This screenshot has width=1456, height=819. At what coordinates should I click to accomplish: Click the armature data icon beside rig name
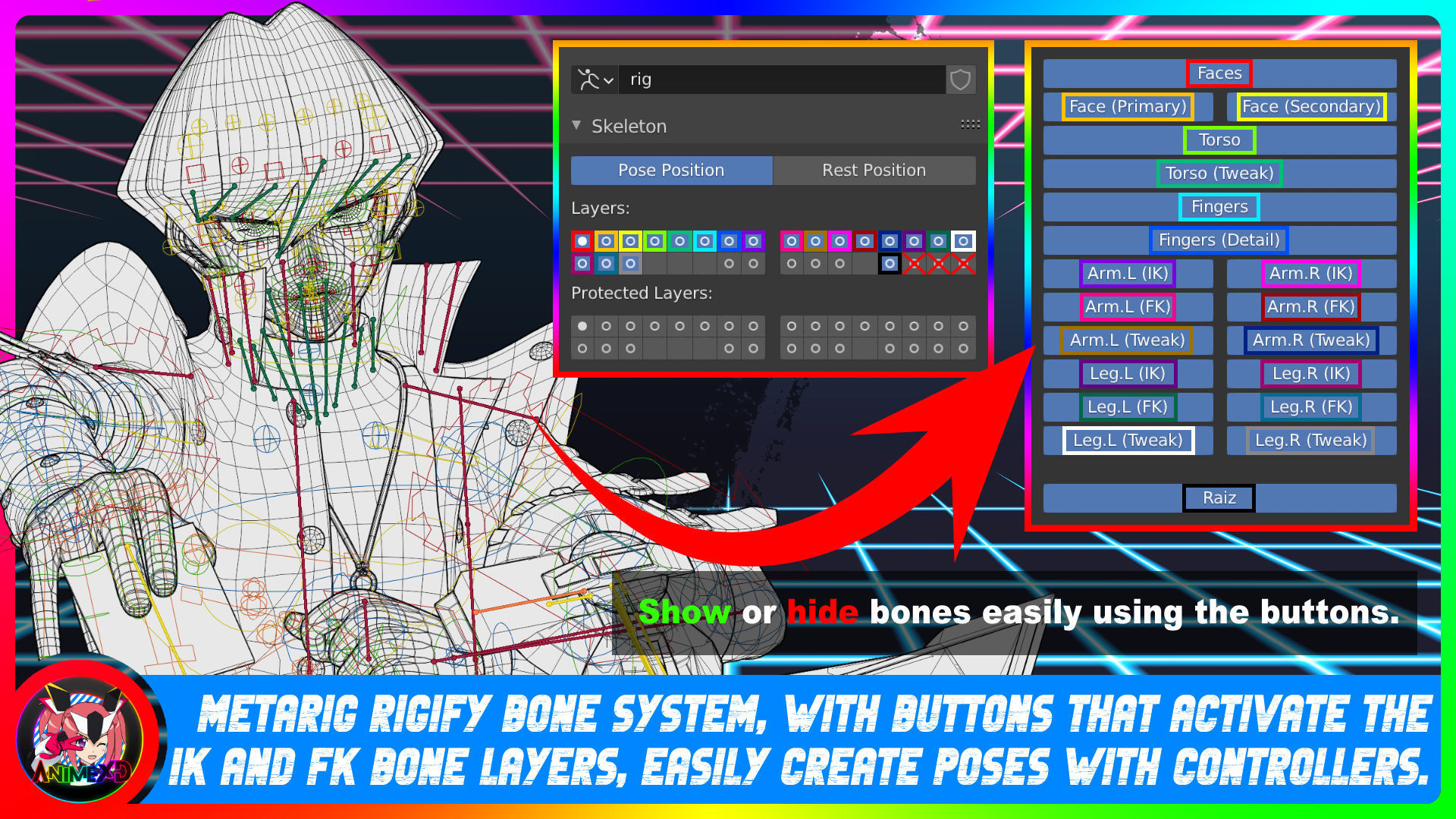pyautogui.click(x=588, y=80)
